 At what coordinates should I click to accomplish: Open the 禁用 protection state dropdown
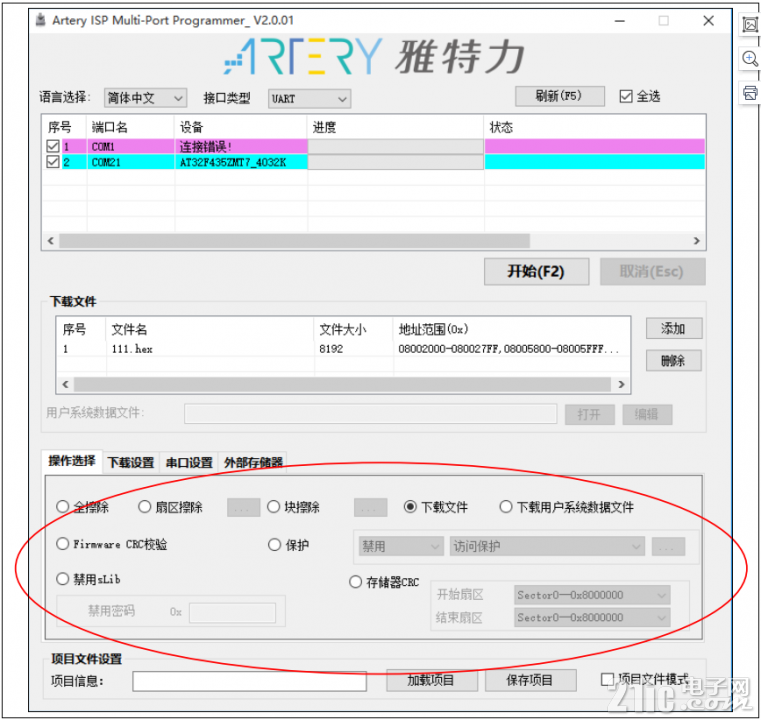(401, 546)
